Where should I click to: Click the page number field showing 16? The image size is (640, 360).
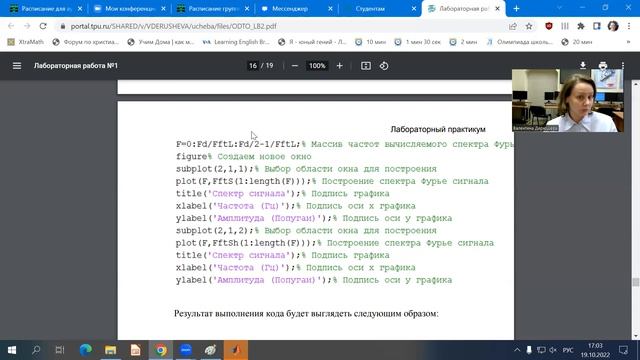click(253, 66)
